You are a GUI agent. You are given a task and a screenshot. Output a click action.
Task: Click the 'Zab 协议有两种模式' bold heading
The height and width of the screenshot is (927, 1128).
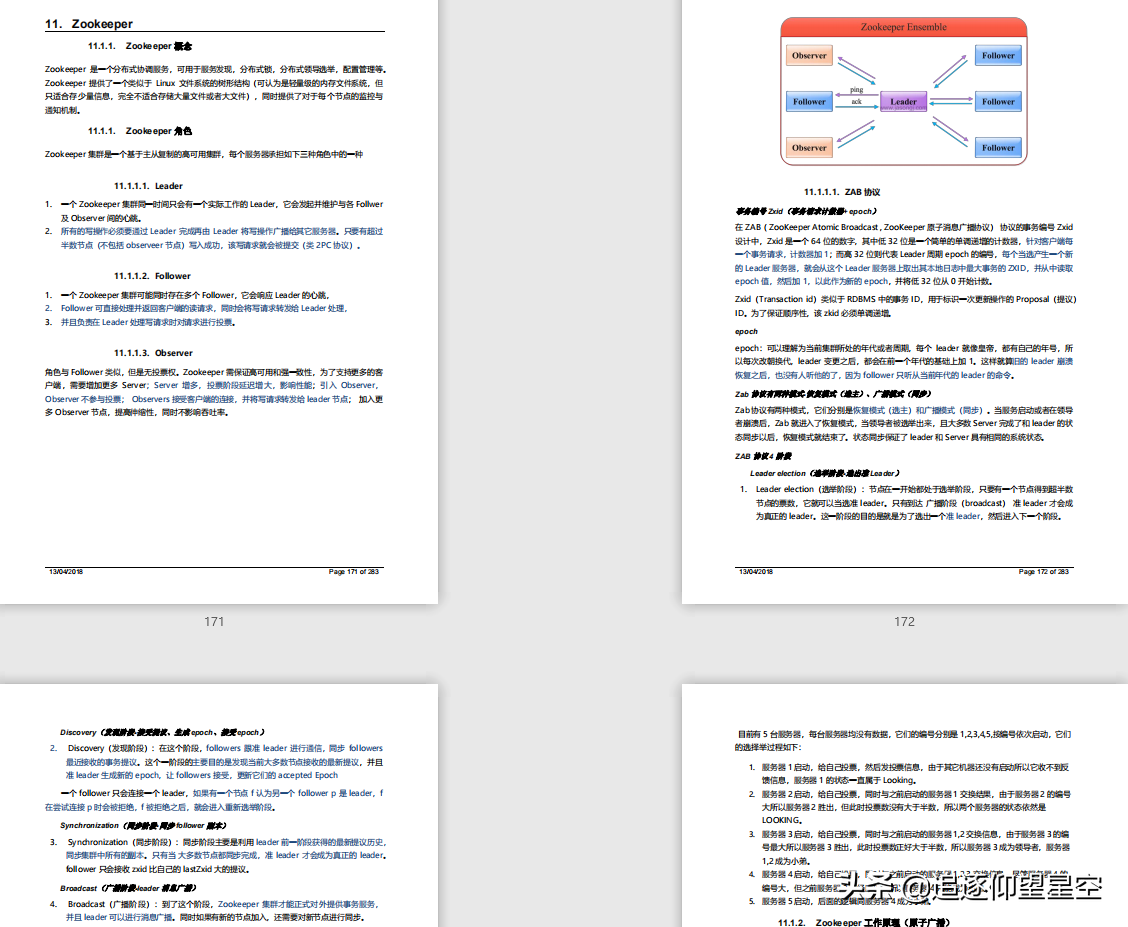pos(832,394)
